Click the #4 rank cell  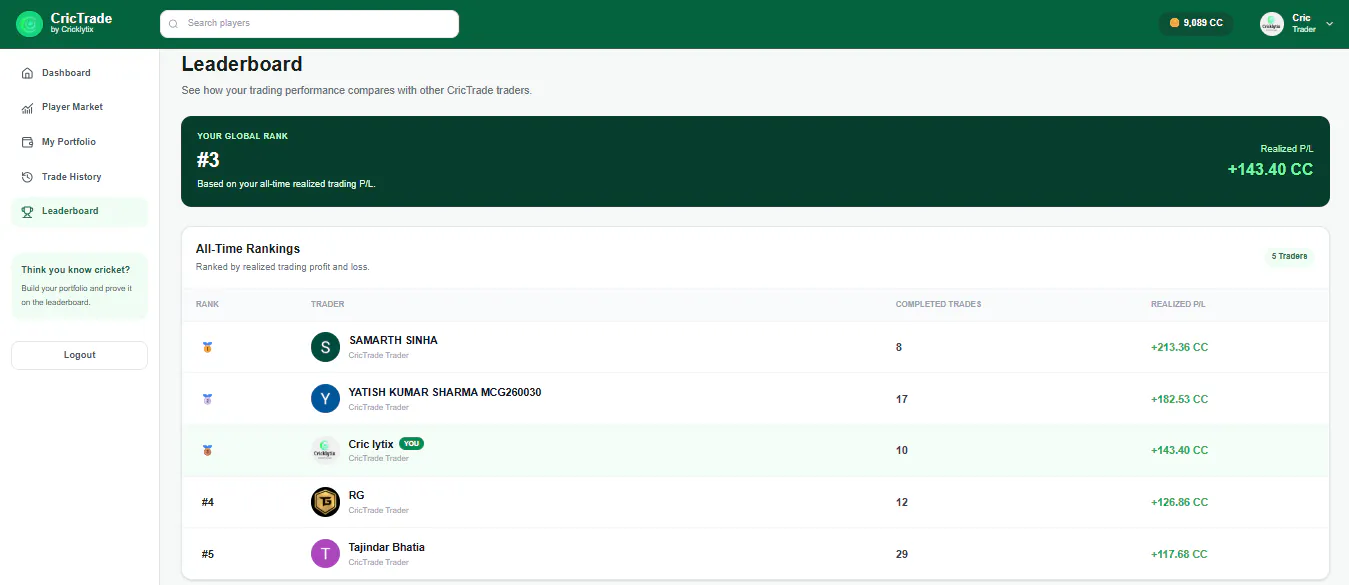tap(207, 502)
